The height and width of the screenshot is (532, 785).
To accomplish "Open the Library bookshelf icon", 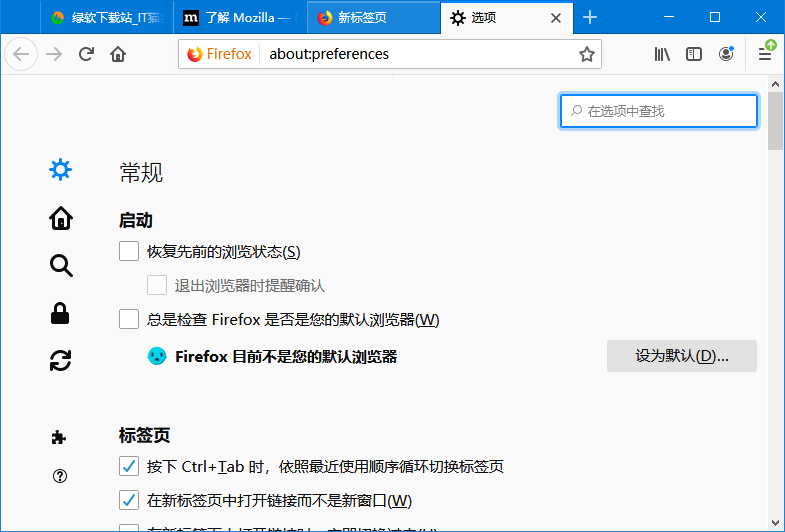I will point(662,54).
